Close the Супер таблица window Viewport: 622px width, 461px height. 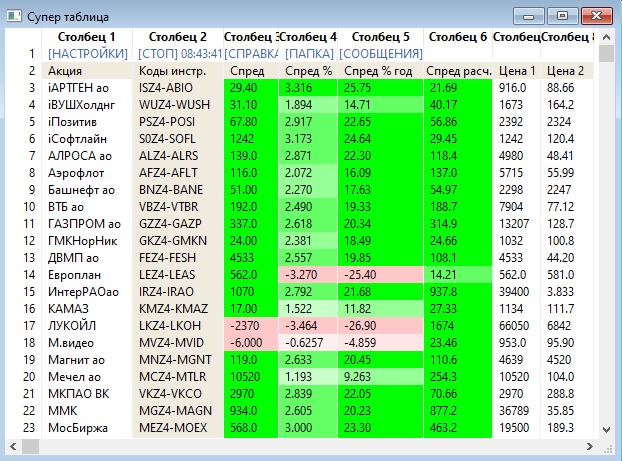597,16
